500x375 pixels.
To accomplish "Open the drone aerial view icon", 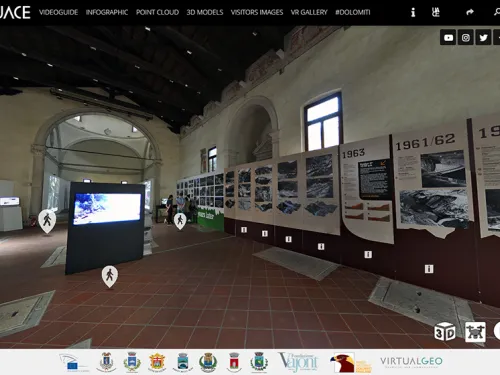I will [475, 332].
